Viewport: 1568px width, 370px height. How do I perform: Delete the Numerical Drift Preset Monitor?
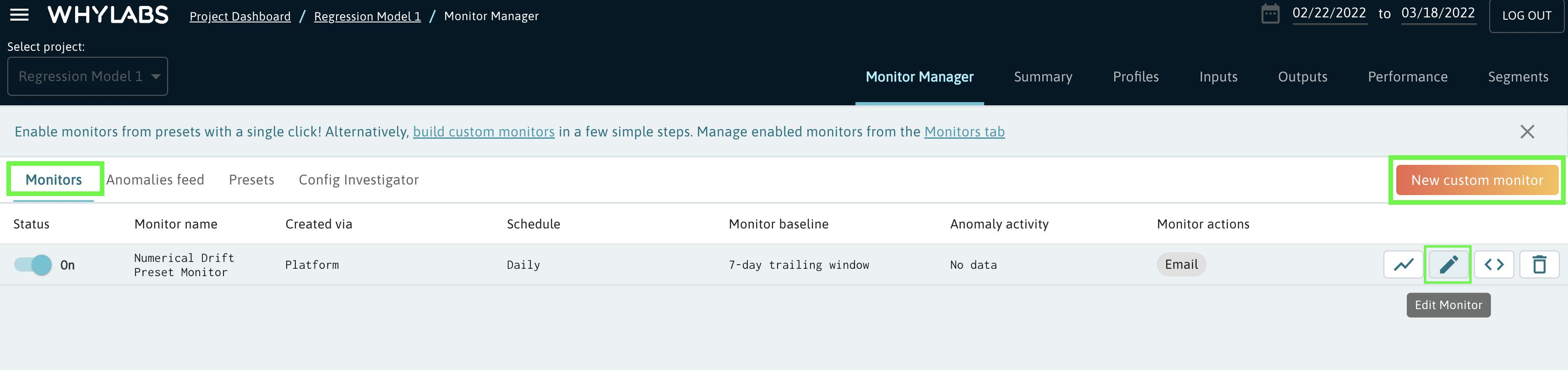[1539, 265]
